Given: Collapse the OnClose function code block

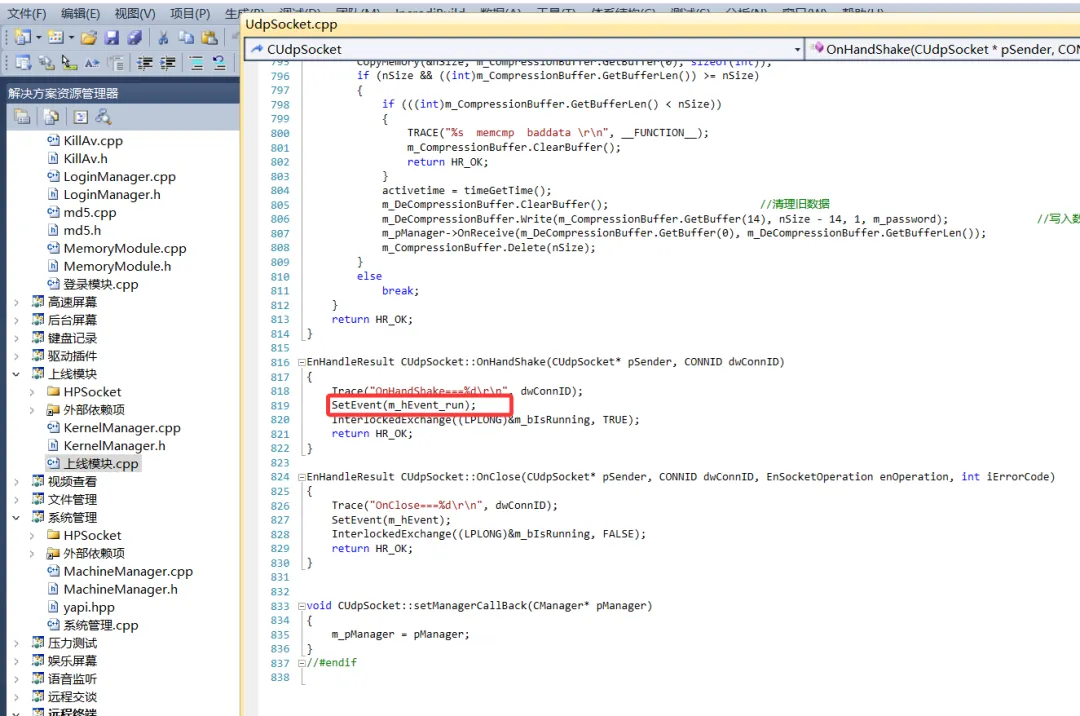Looking at the screenshot, I should (x=302, y=476).
